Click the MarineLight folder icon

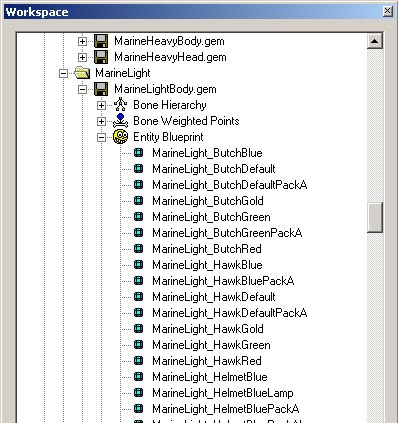pos(82,73)
